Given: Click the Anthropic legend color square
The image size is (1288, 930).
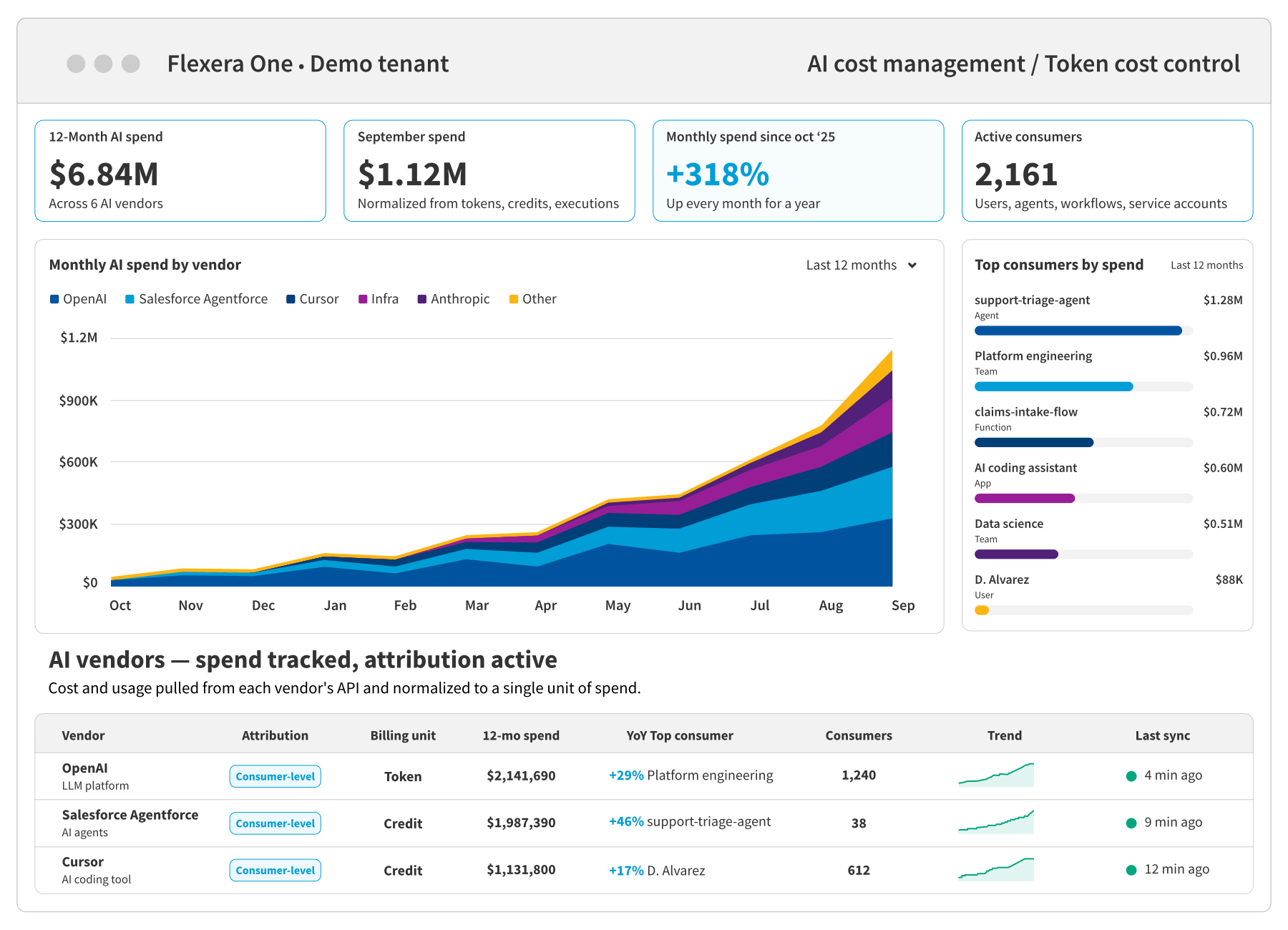Looking at the screenshot, I should pyautogui.click(x=422, y=299).
